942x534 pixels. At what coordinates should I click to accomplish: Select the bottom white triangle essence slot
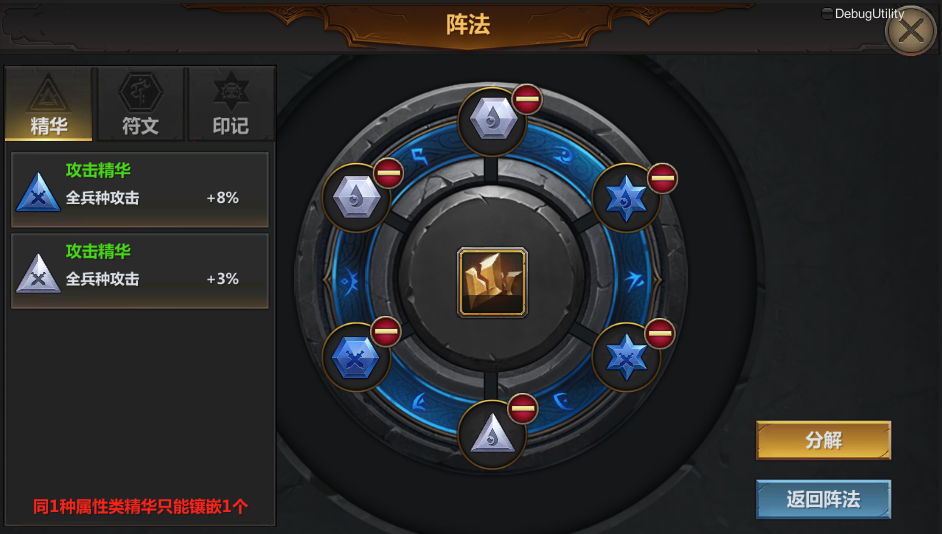pyautogui.click(x=492, y=434)
